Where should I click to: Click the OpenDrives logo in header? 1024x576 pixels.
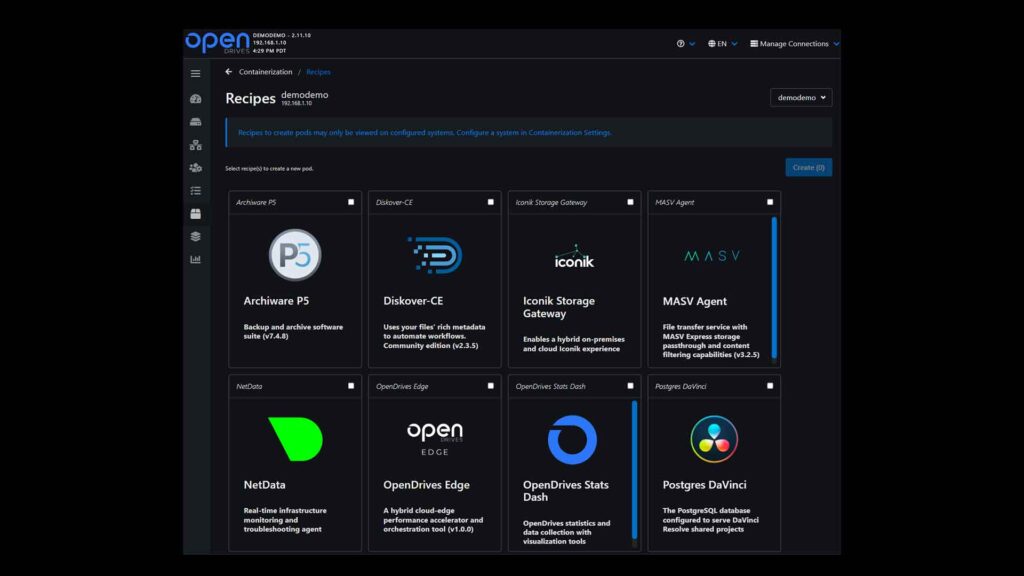coord(217,42)
